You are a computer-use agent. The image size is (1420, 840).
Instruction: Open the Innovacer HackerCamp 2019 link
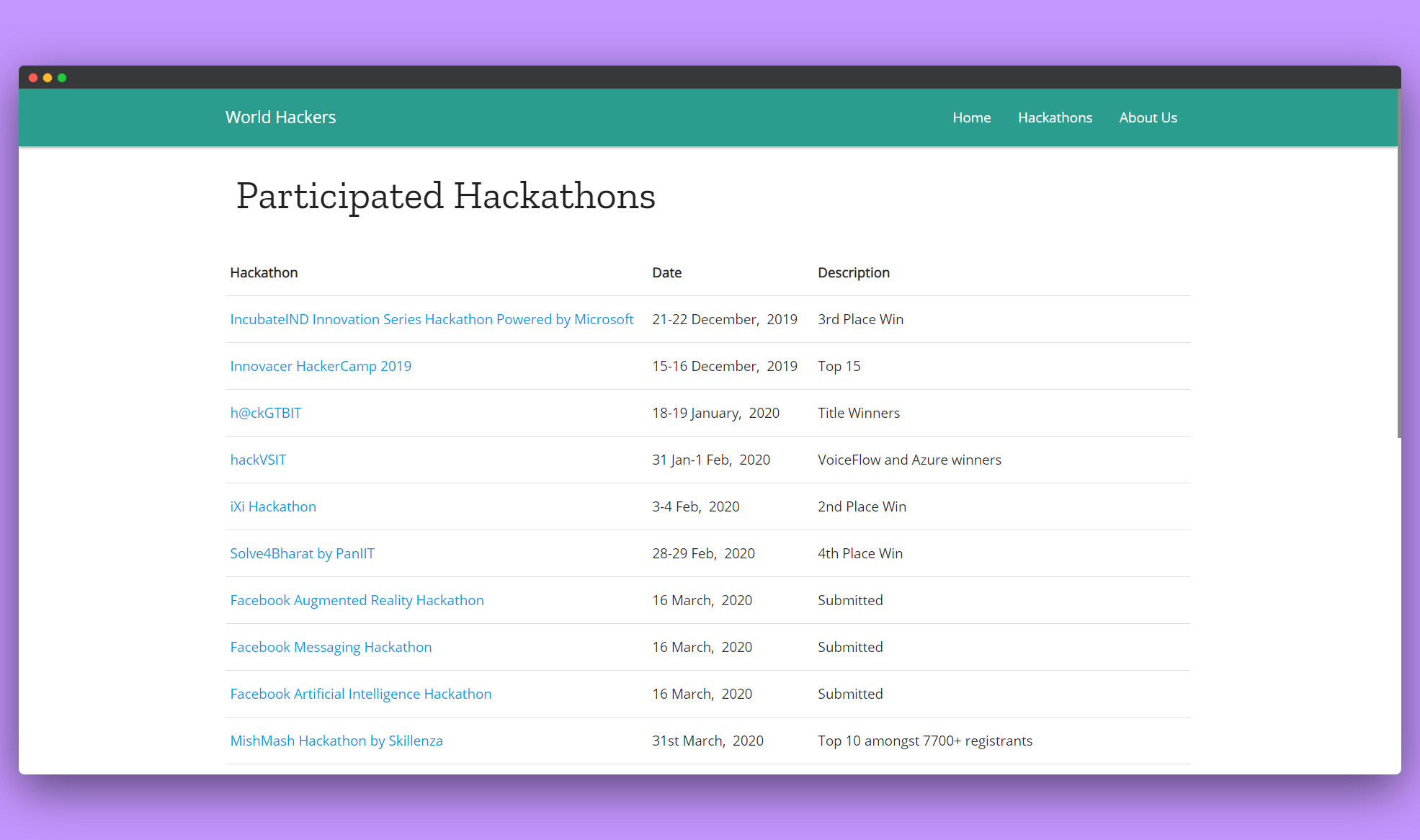coord(321,366)
